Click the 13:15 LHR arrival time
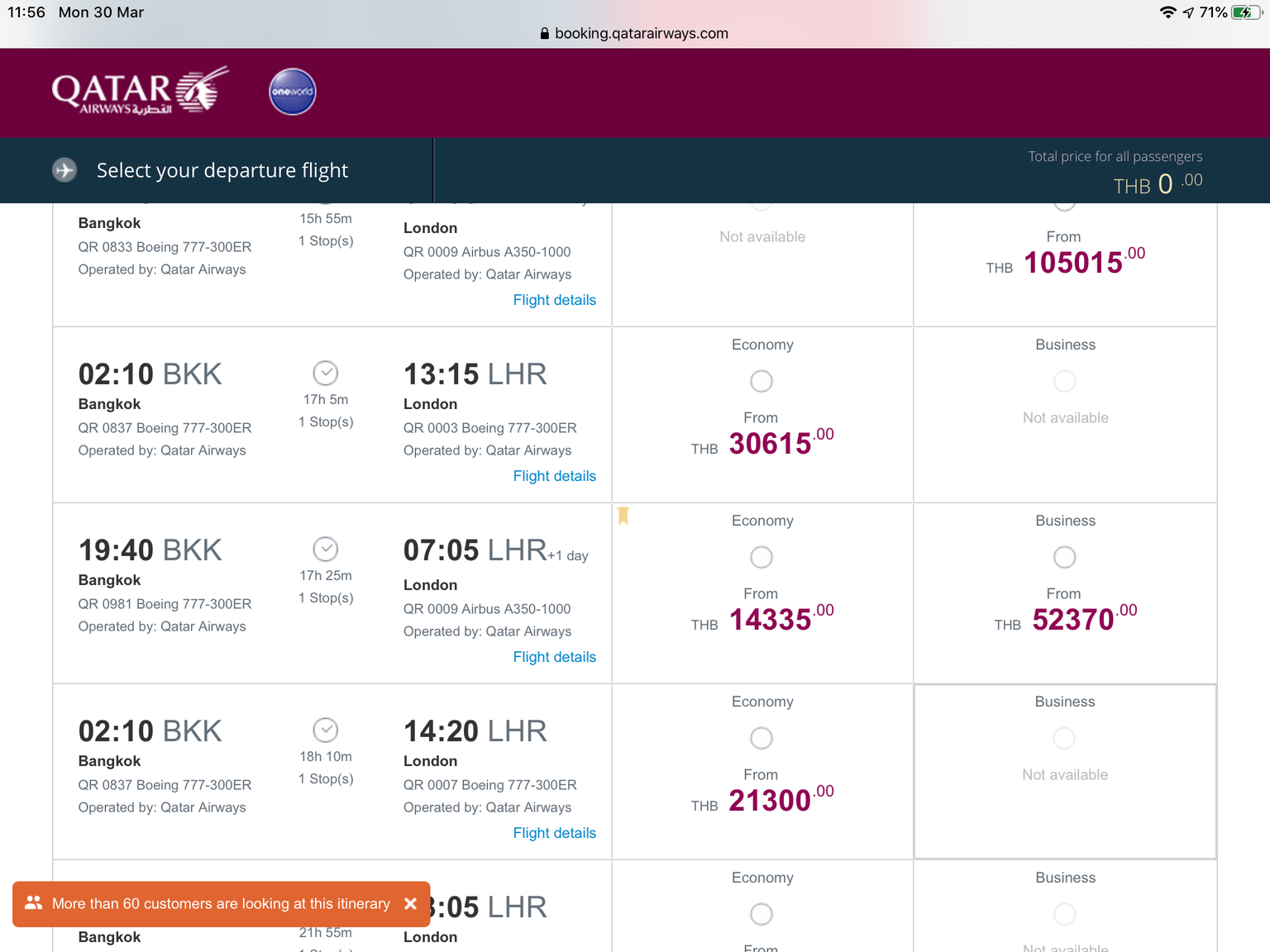This screenshot has width=1270, height=952. [x=475, y=374]
